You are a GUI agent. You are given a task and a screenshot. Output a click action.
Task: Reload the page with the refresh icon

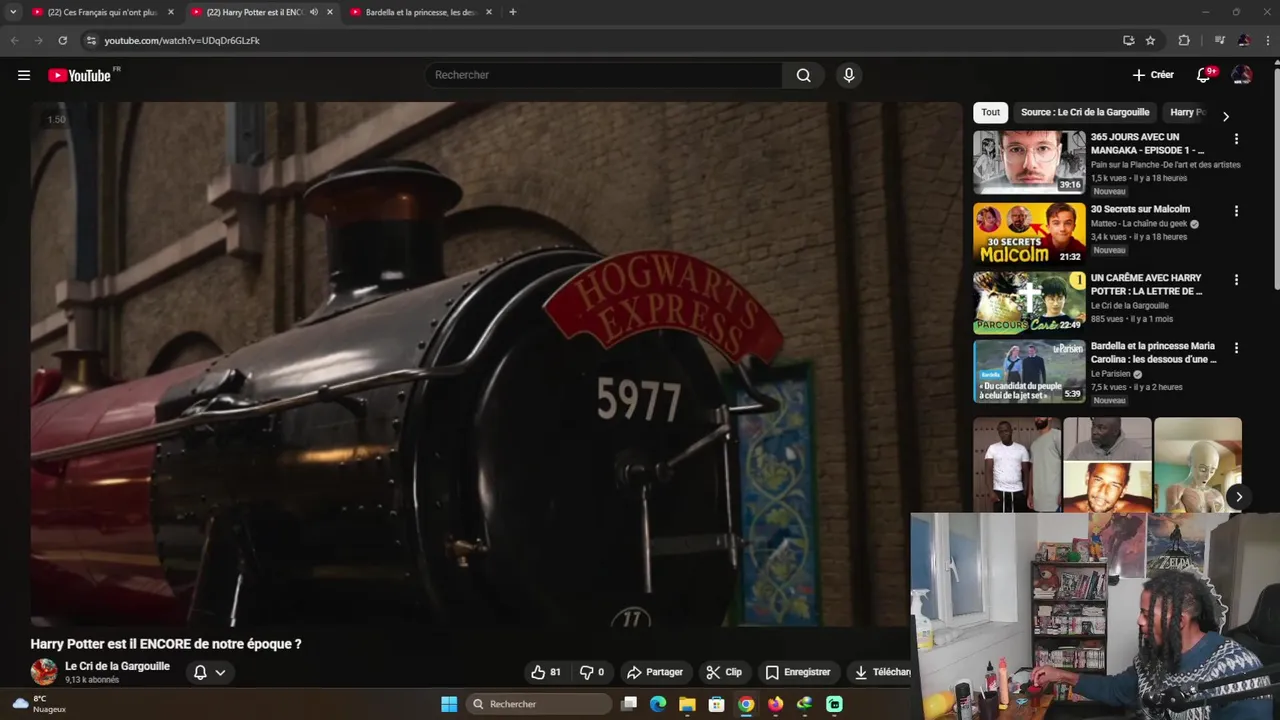[x=62, y=40]
